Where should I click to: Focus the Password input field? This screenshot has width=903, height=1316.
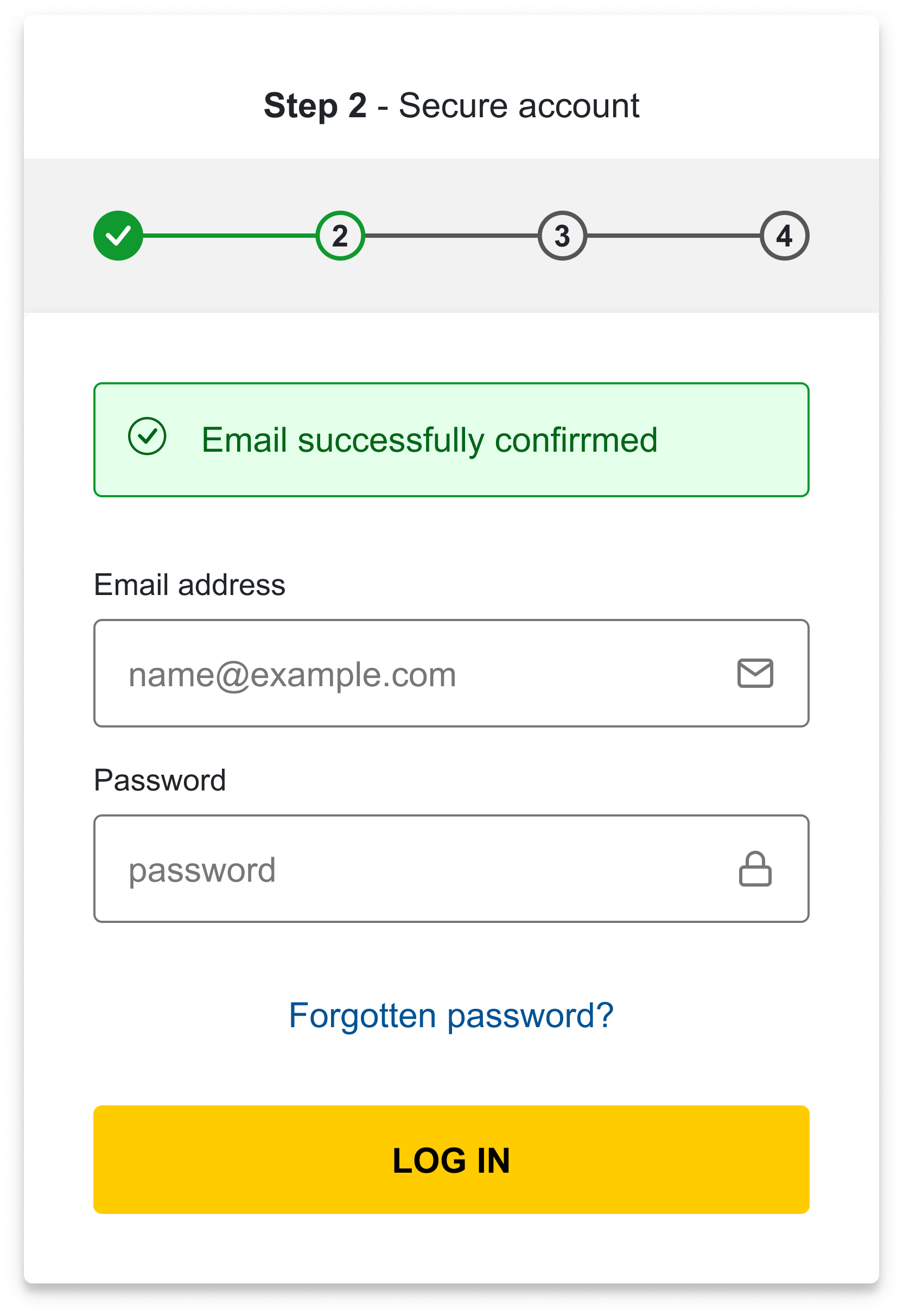(x=451, y=869)
